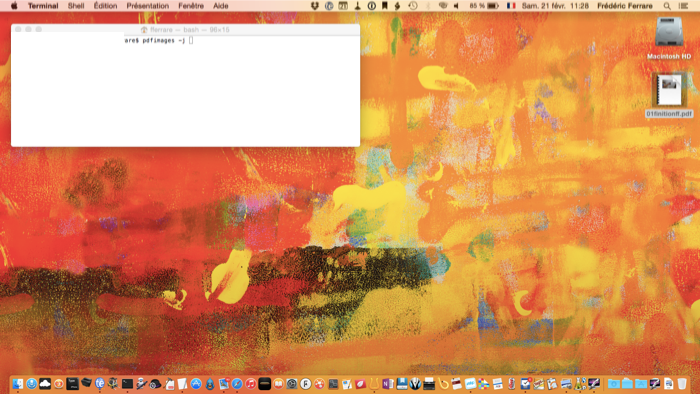Open the blue bird app in the Dock
This screenshot has height=394, width=700.
coord(210,384)
